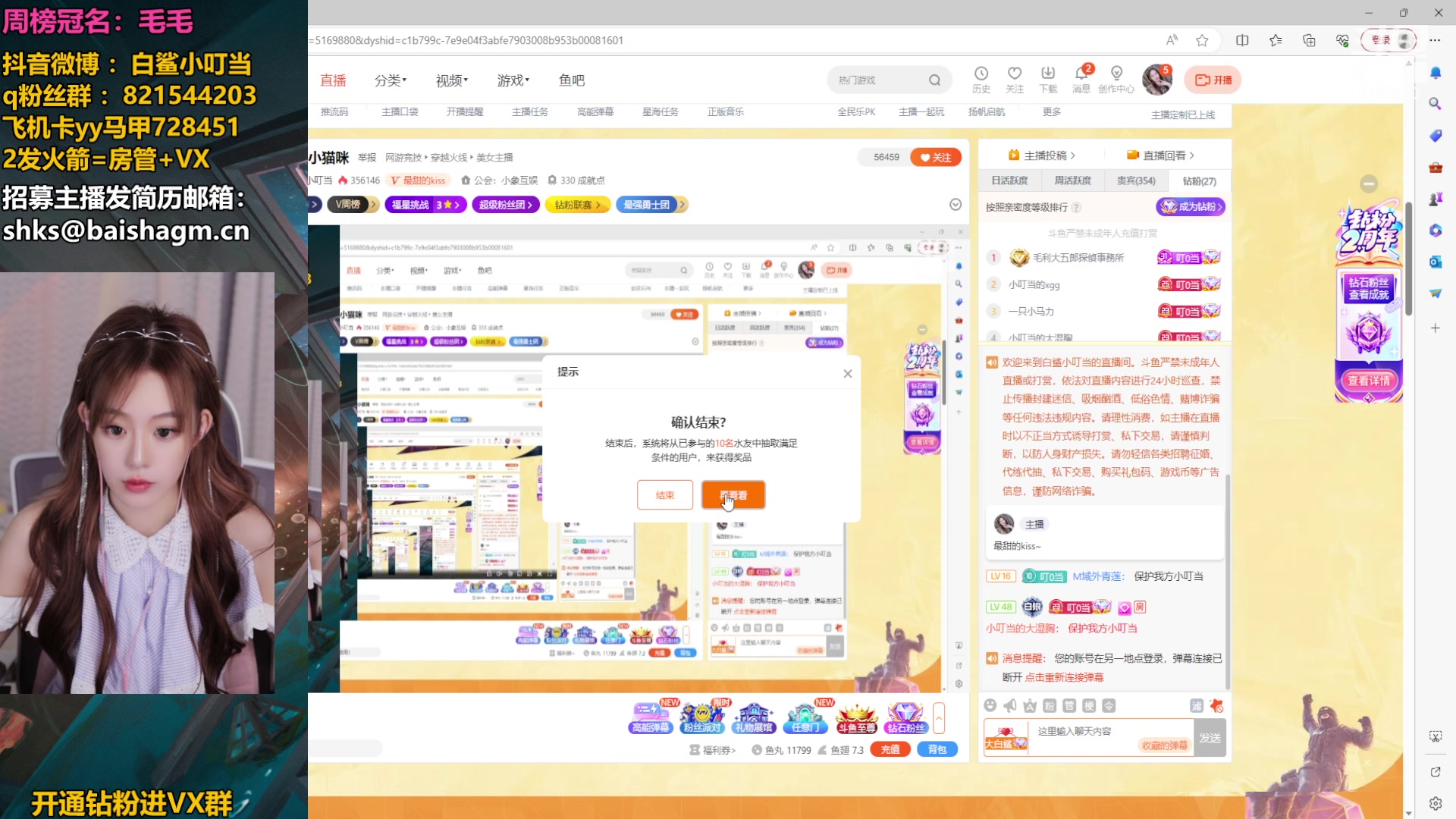Open 更多 in the secondary nav

click(1052, 112)
